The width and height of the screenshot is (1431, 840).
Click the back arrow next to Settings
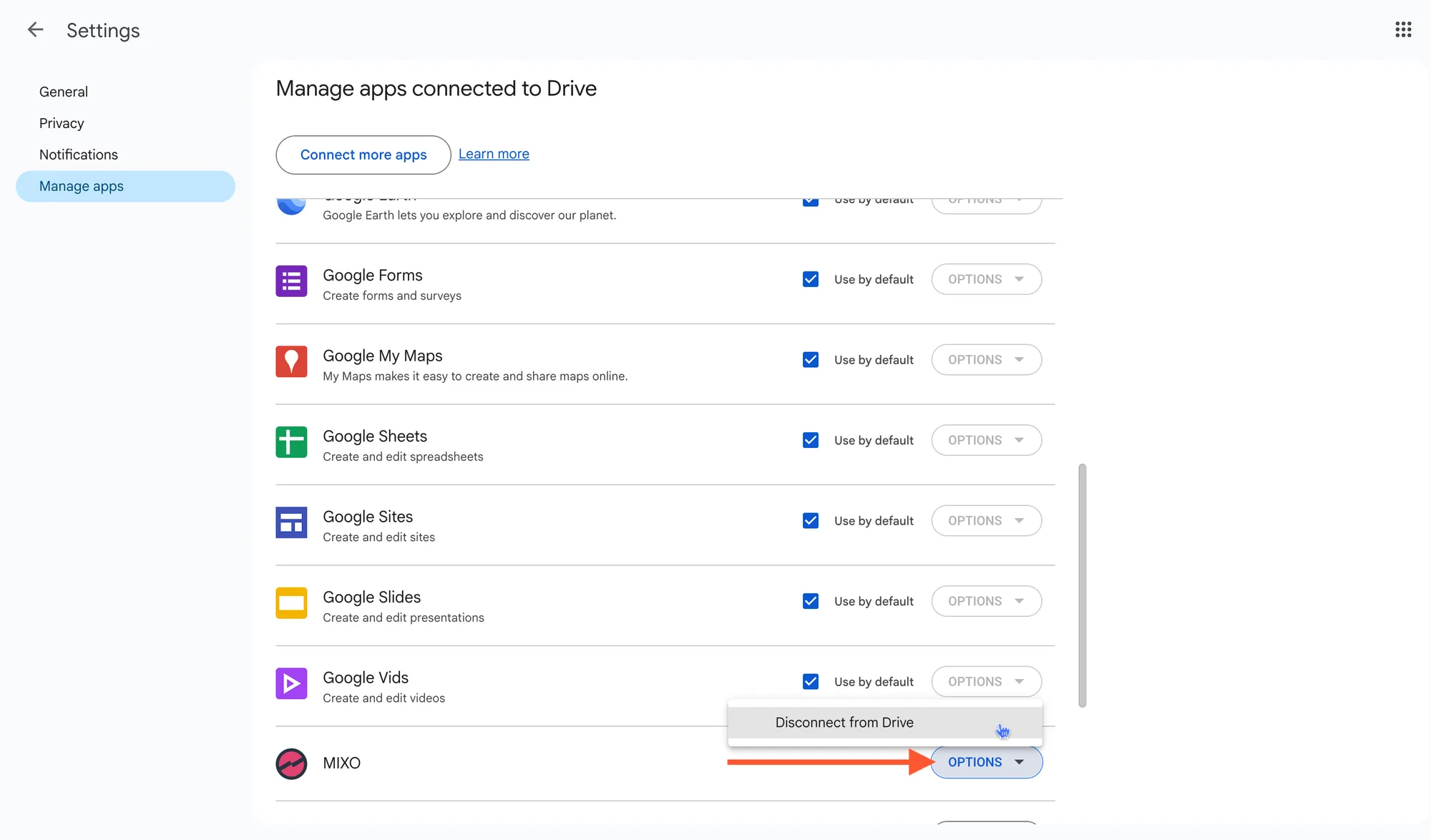(x=35, y=30)
